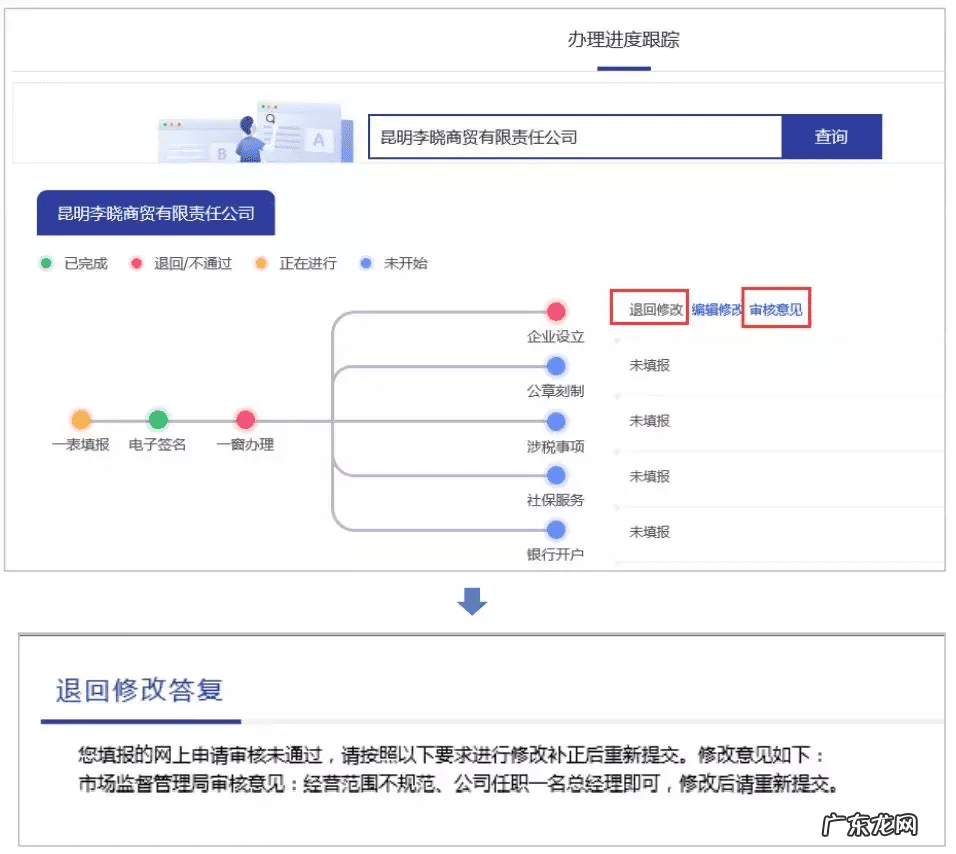Click the 银行开户 step circle
The height and width of the screenshot is (854, 956).
tap(556, 531)
